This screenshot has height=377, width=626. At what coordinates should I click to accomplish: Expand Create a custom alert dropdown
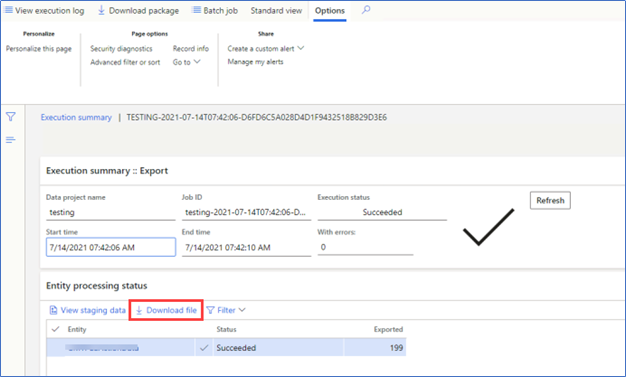(x=266, y=49)
